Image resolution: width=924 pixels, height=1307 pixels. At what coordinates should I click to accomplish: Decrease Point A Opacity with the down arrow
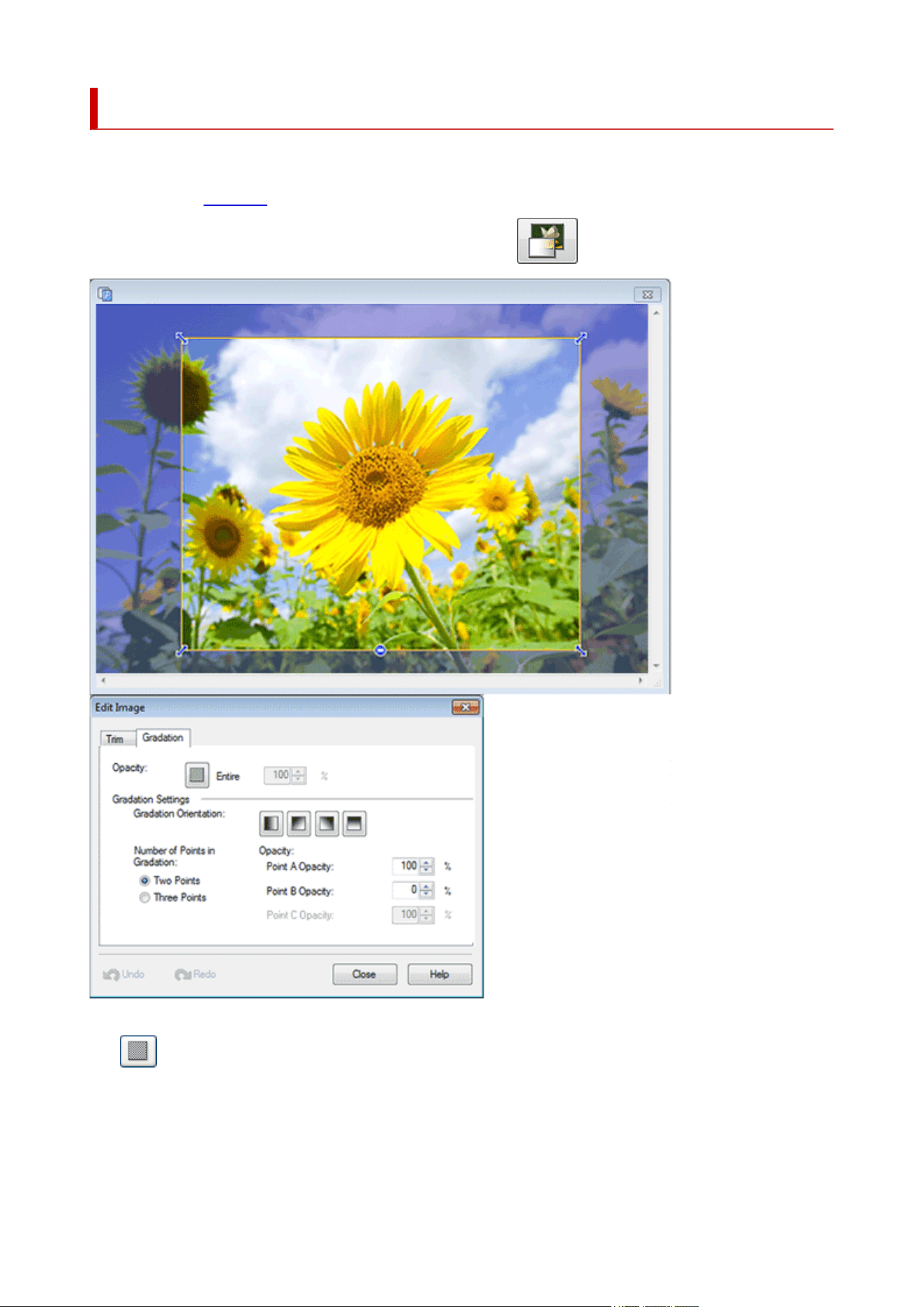tap(426, 871)
